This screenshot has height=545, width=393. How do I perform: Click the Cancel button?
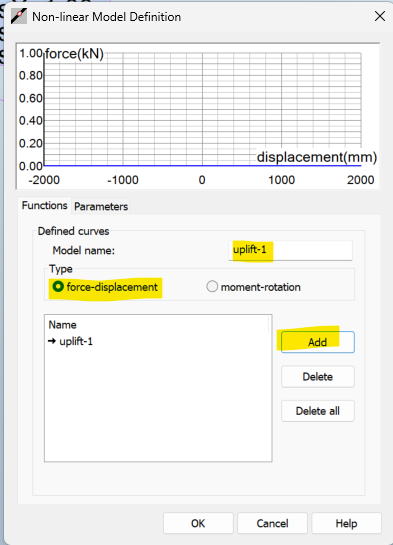[x=272, y=523]
